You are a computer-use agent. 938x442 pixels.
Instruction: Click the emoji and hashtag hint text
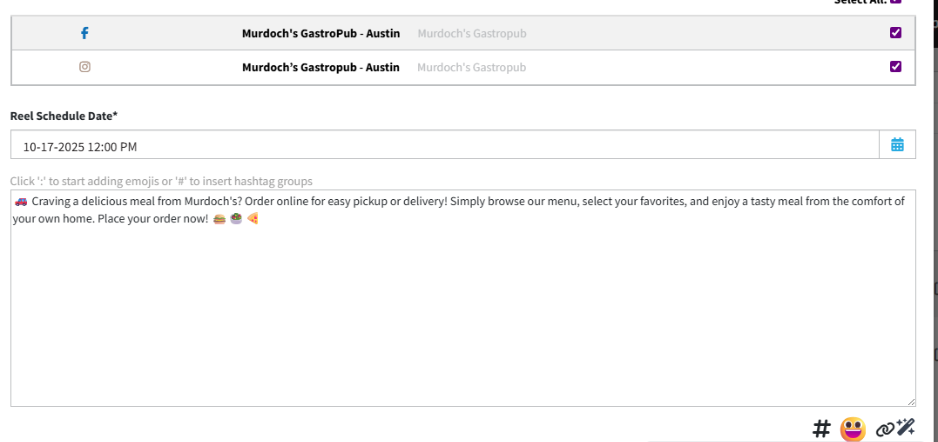pos(161,181)
